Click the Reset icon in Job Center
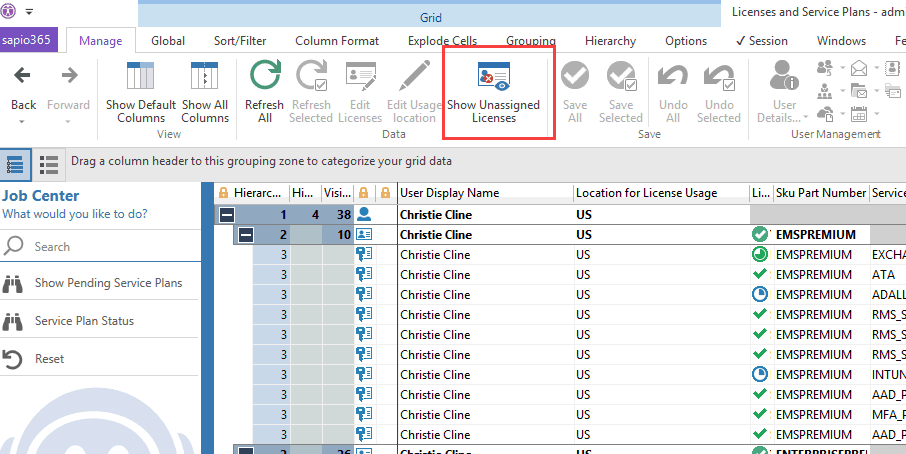Viewport: 906px width, 454px height. click(x=14, y=359)
